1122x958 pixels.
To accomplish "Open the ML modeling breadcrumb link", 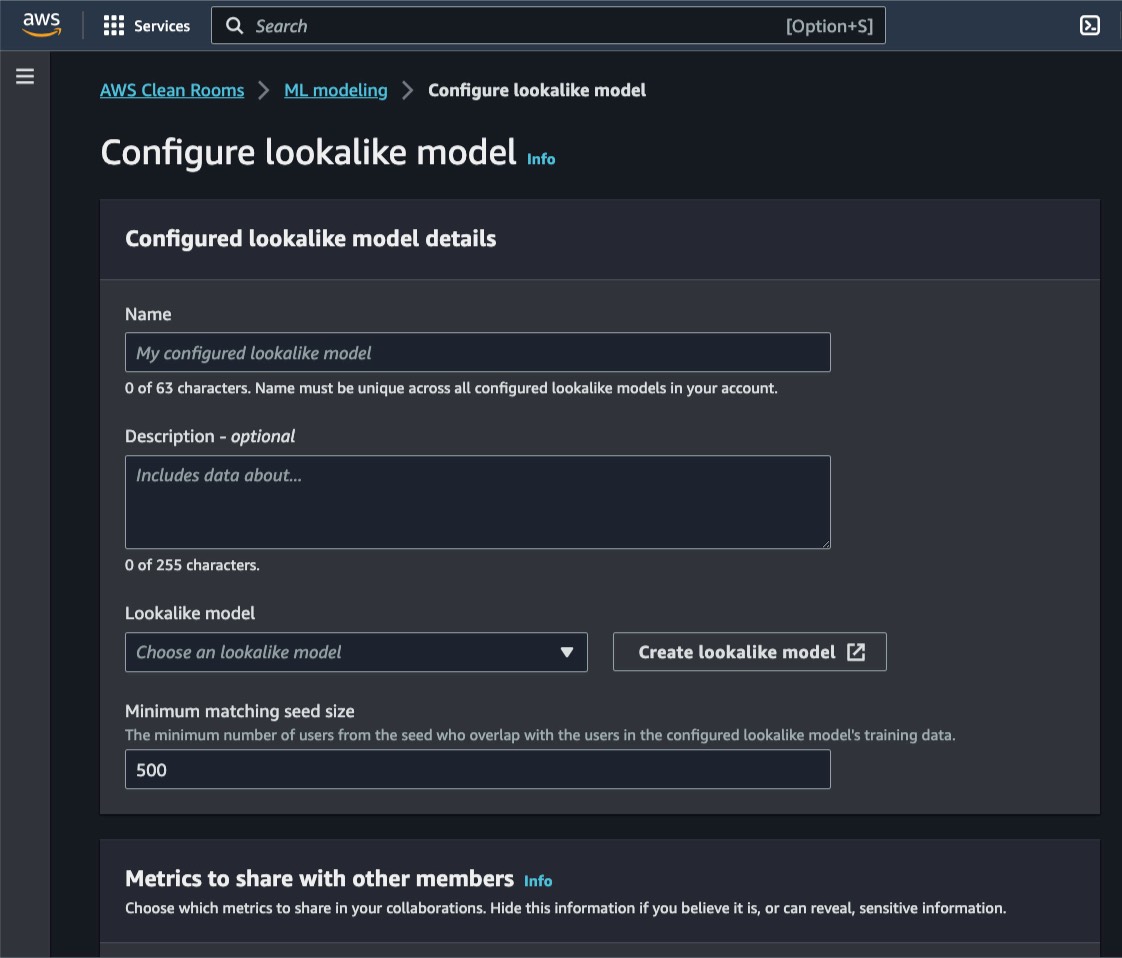I will click(x=336, y=90).
